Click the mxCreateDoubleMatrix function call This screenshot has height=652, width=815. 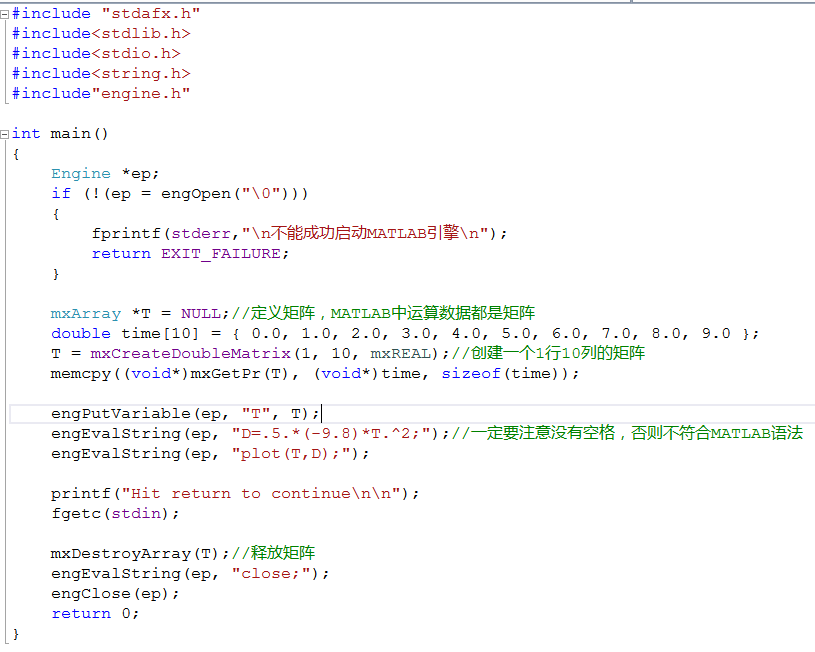[190, 354]
